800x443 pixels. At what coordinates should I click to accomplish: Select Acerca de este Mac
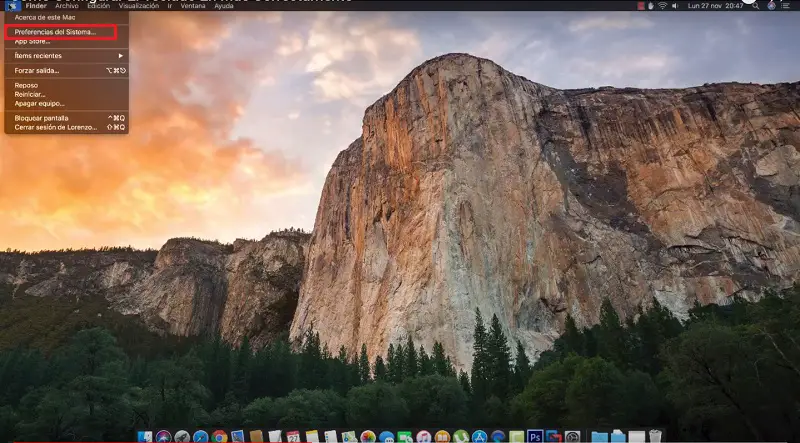click(45, 17)
